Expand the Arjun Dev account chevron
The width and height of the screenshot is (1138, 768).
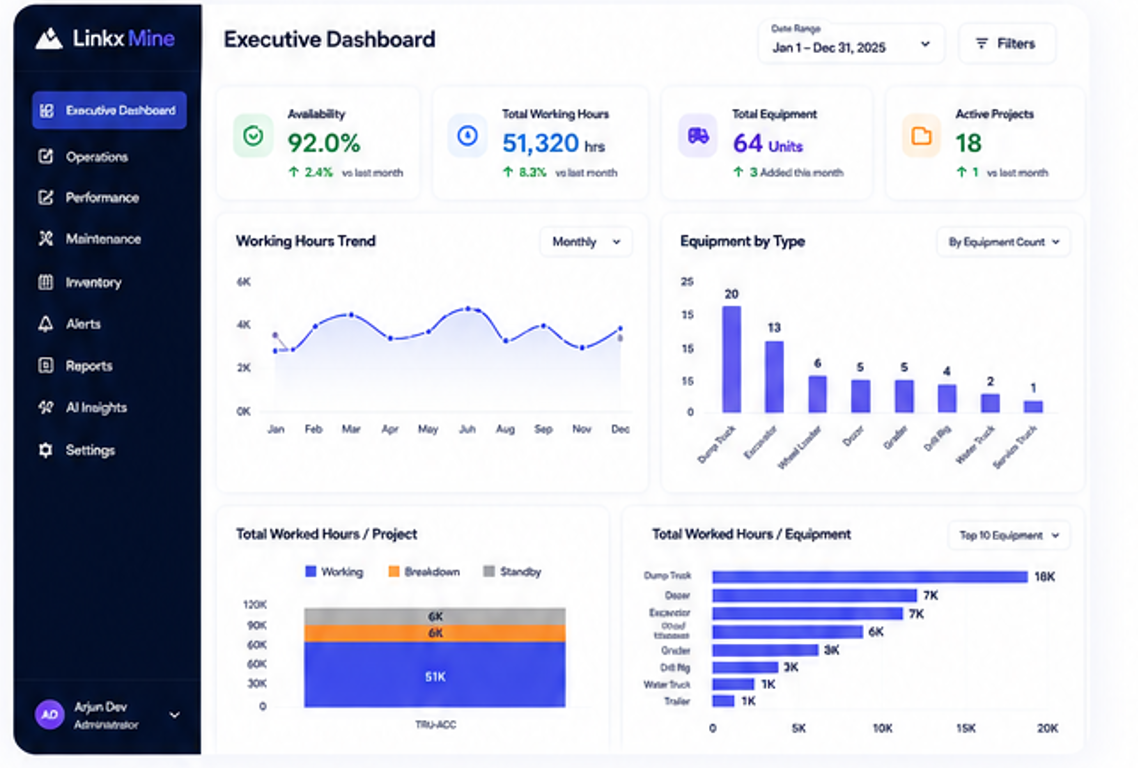pyautogui.click(x=174, y=715)
